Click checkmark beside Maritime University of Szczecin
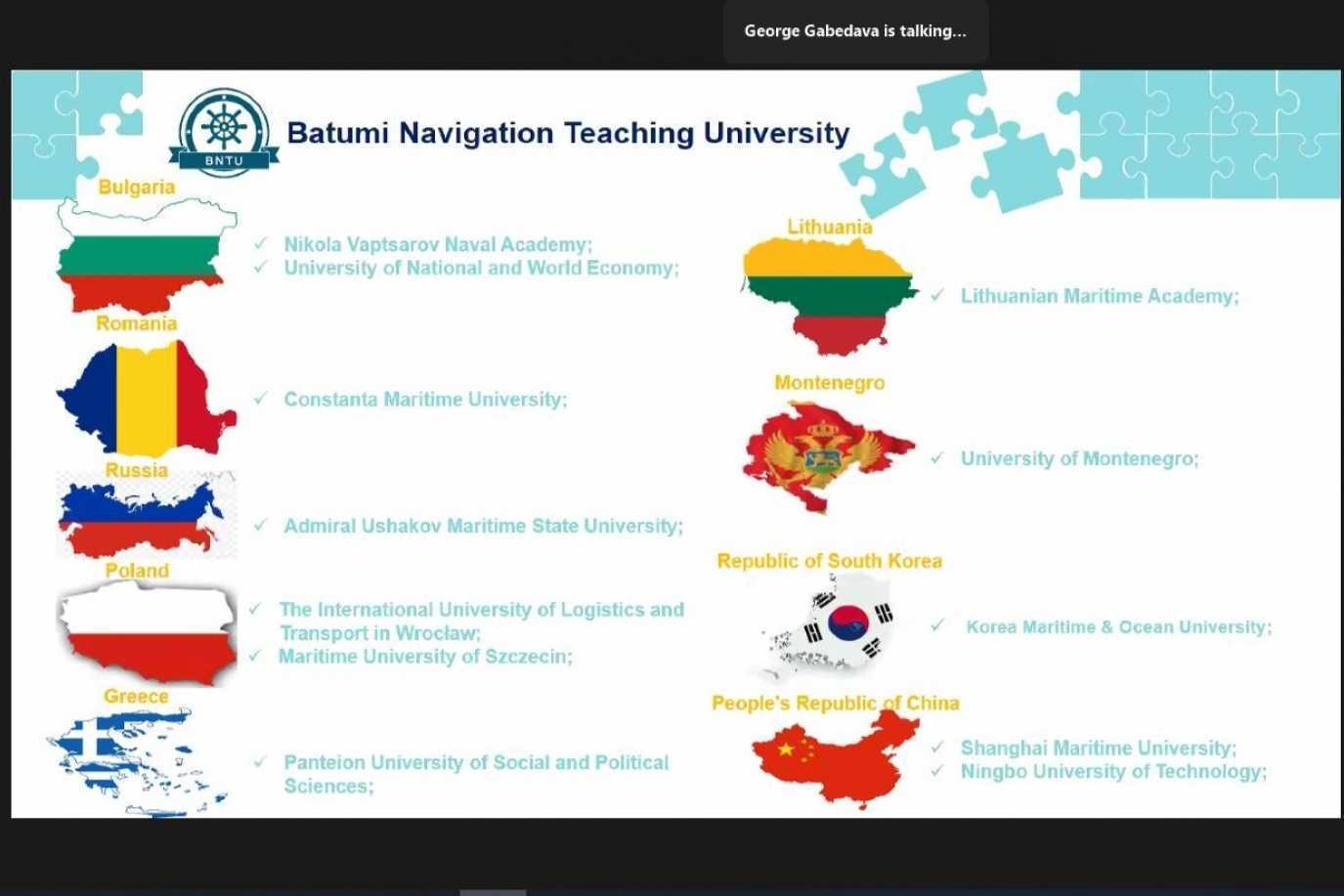Screen dimensions: 1344x896 255,656
